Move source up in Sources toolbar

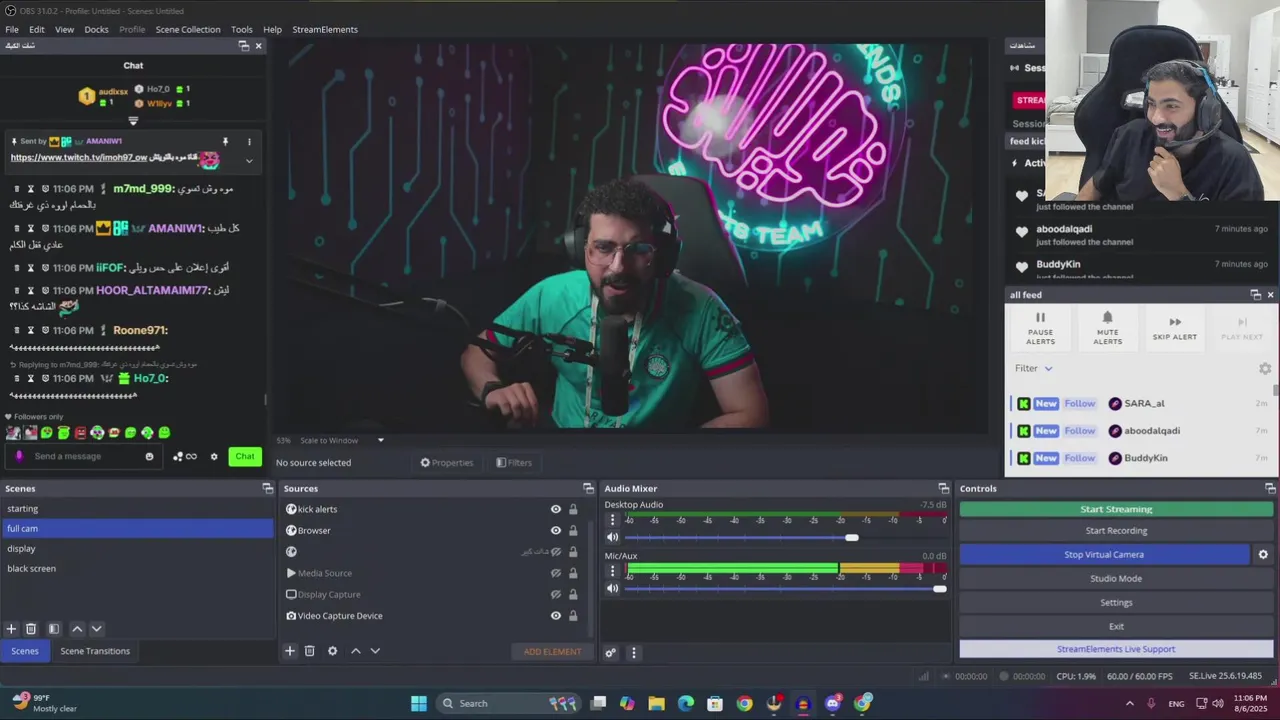click(x=355, y=651)
